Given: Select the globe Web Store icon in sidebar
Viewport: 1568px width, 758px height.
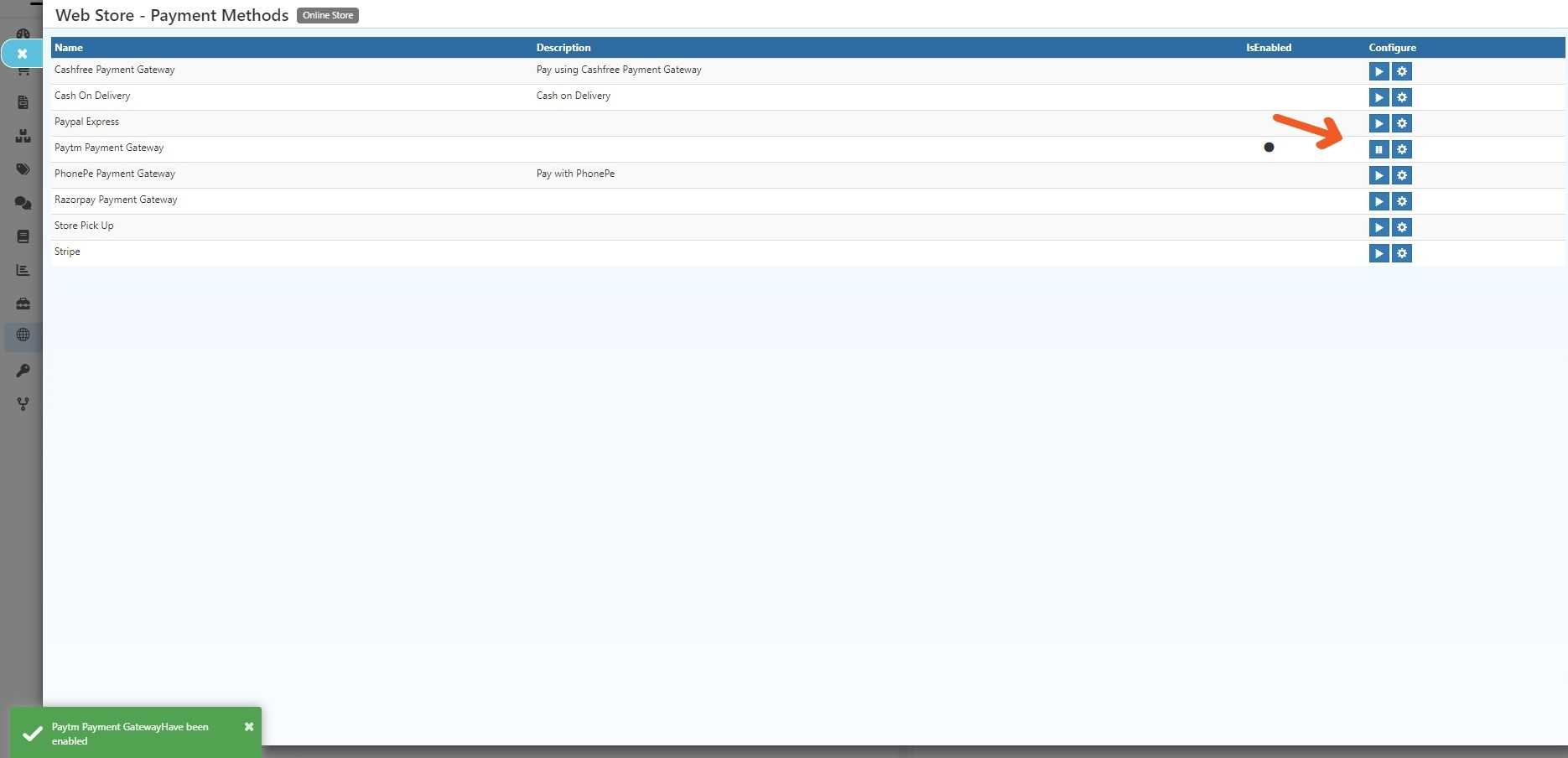Looking at the screenshot, I should coord(23,336).
